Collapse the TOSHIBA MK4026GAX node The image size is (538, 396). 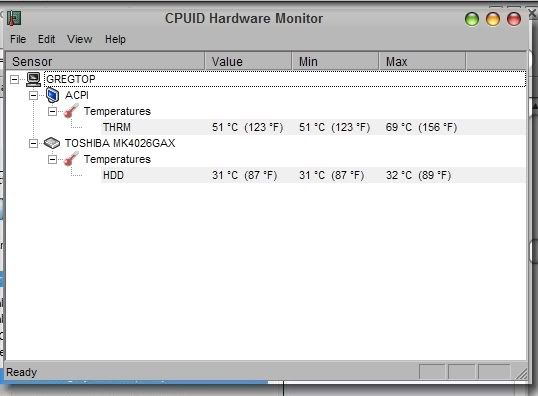(33, 143)
